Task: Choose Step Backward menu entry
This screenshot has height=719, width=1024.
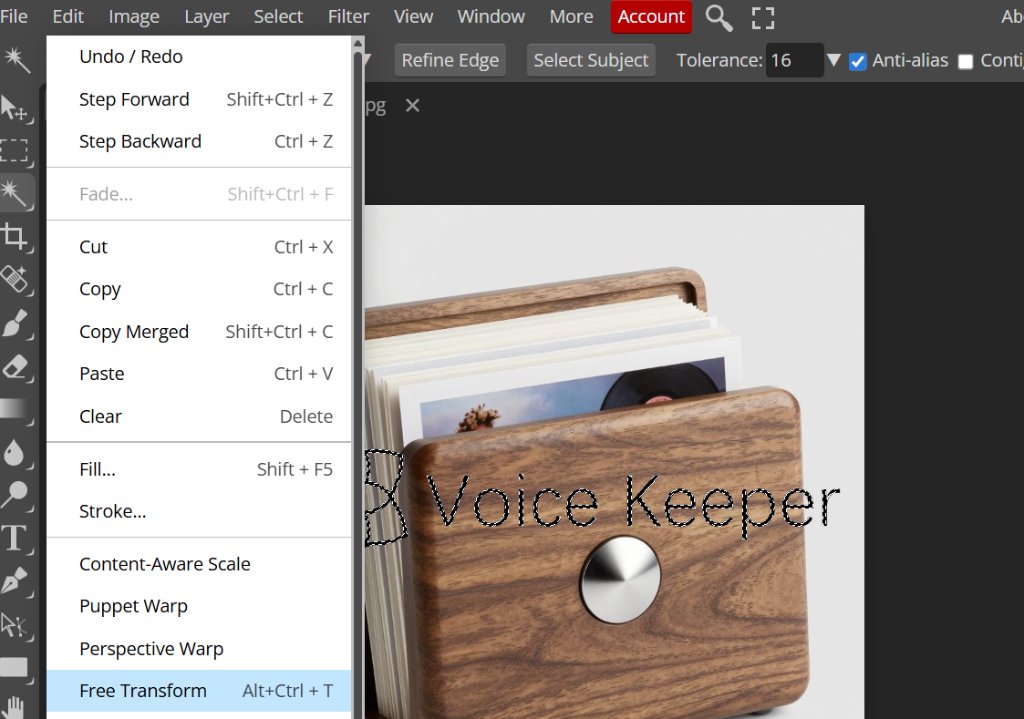Action: coord(199,141)
